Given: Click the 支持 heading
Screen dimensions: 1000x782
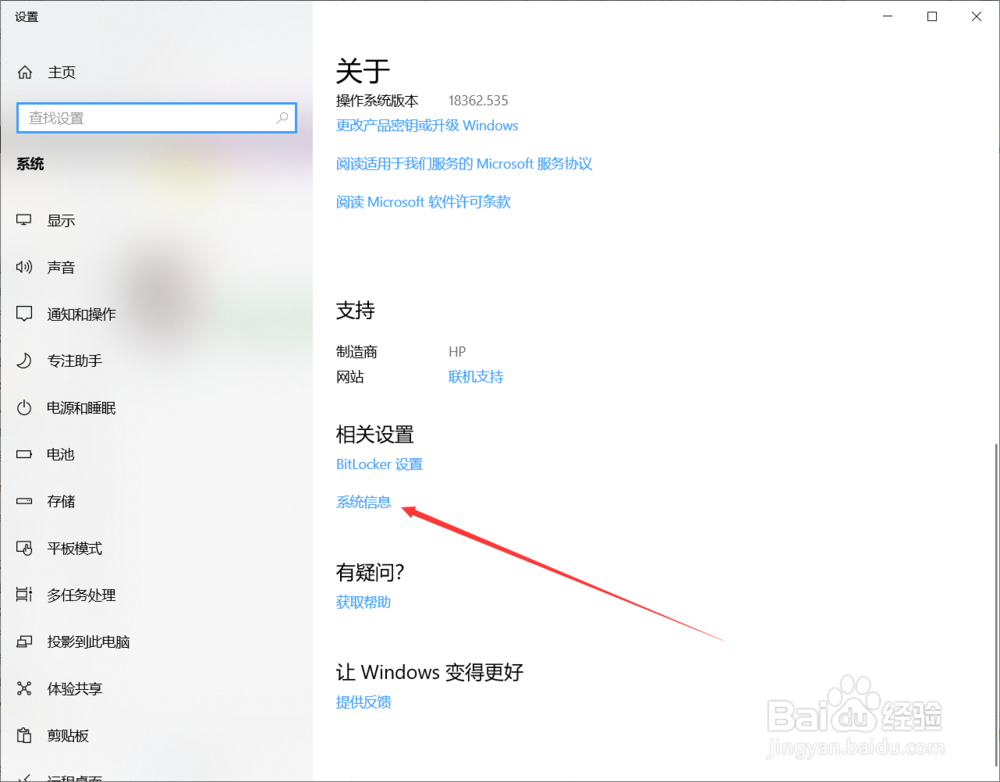Looking at the screenshot, I should click(x=355, y=311).
